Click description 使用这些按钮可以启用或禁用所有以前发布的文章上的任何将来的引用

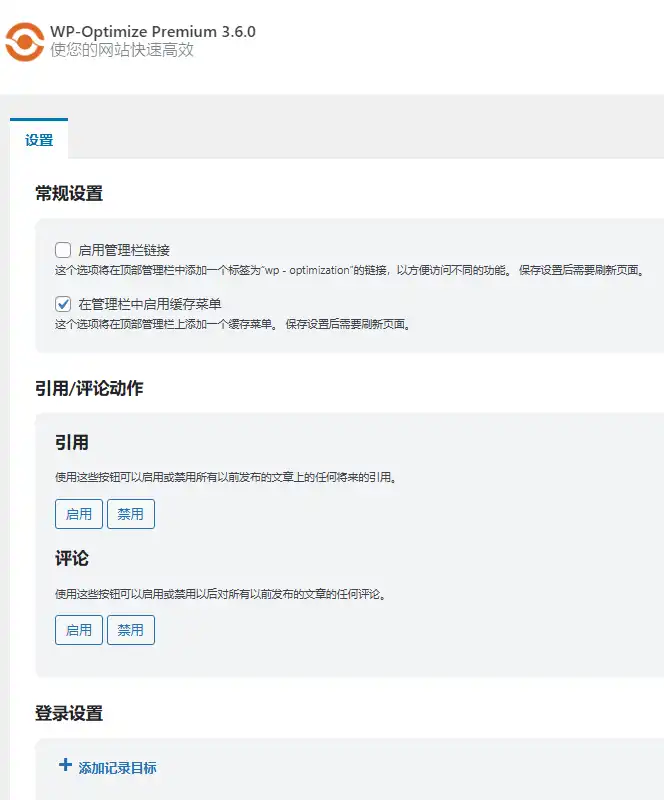click(x=226, y=478)
